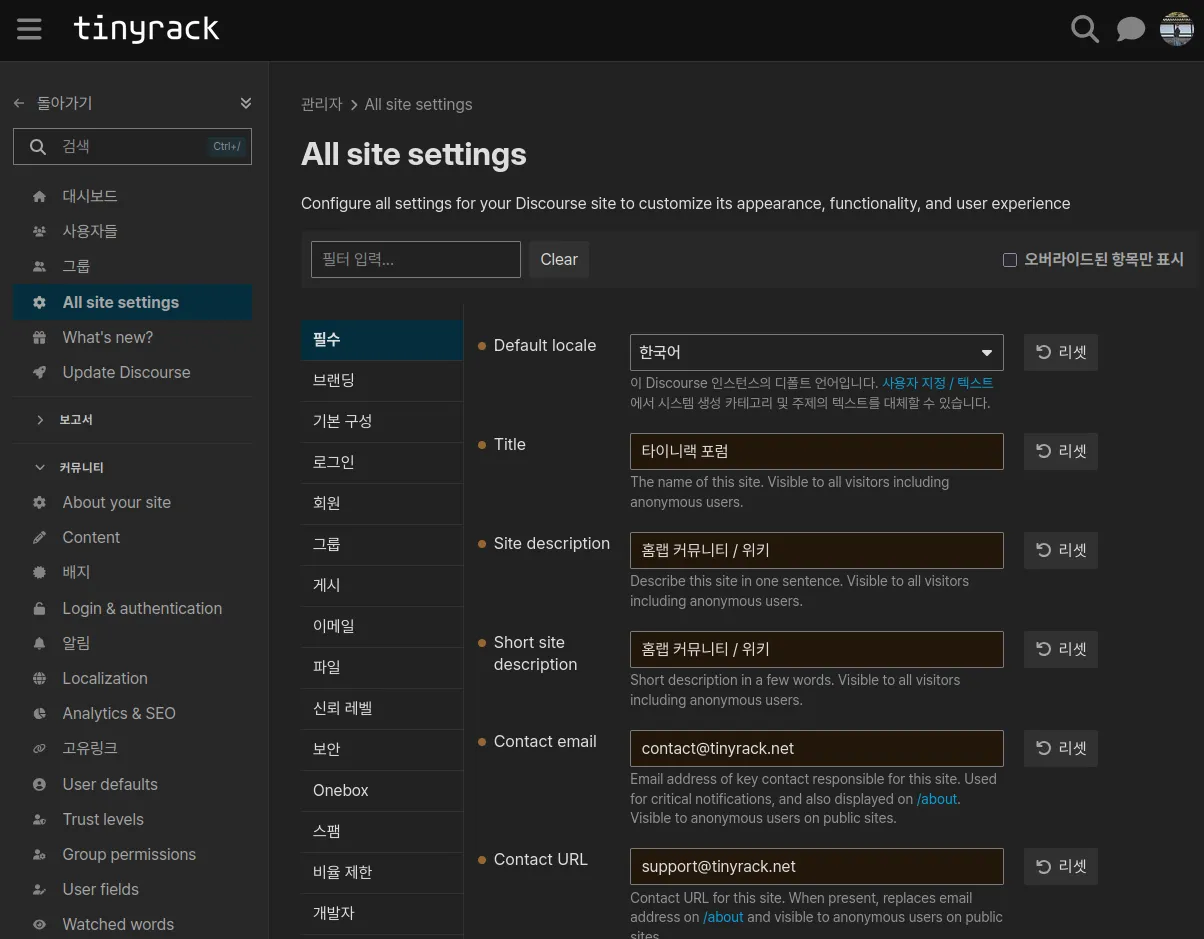
Task: Open the user avatar menu
Action: (1176, 29)
